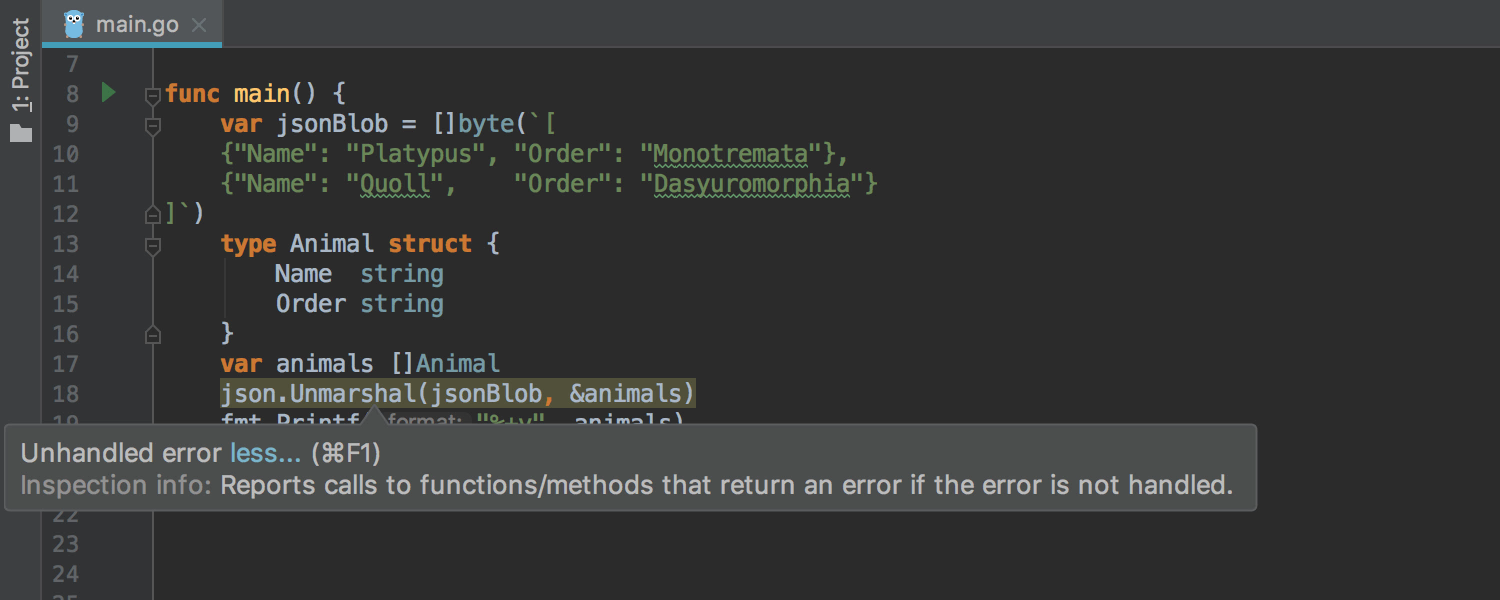Click the Go gopher icon on the tab
The height and width of the screenshot is (600, 1500).
point(74,24)
